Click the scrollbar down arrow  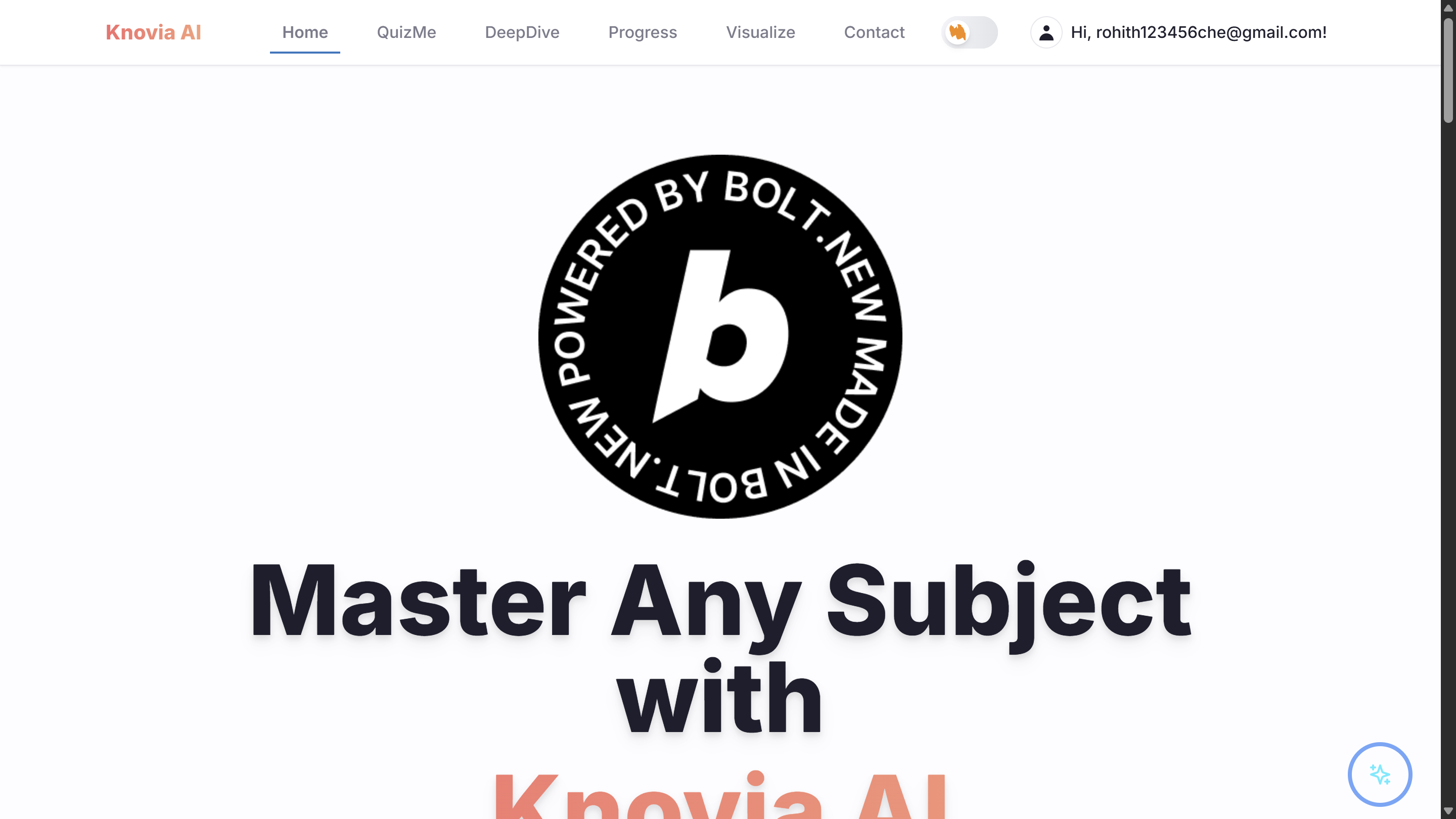[1448, 811]
